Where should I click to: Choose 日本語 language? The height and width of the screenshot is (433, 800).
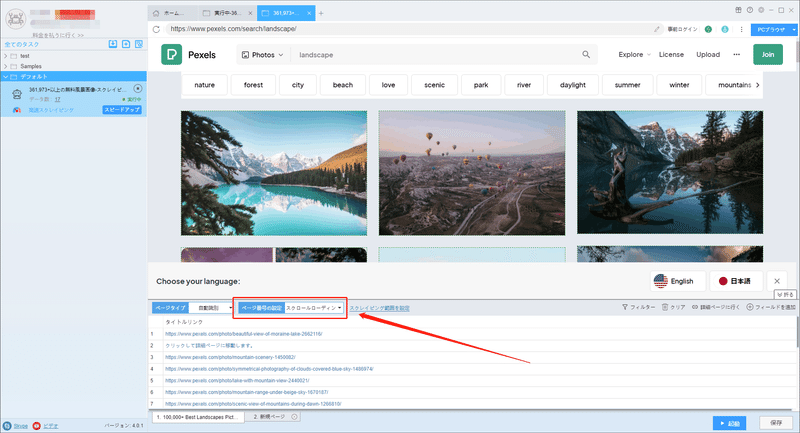pyautogui.click(x=736, y=281)
